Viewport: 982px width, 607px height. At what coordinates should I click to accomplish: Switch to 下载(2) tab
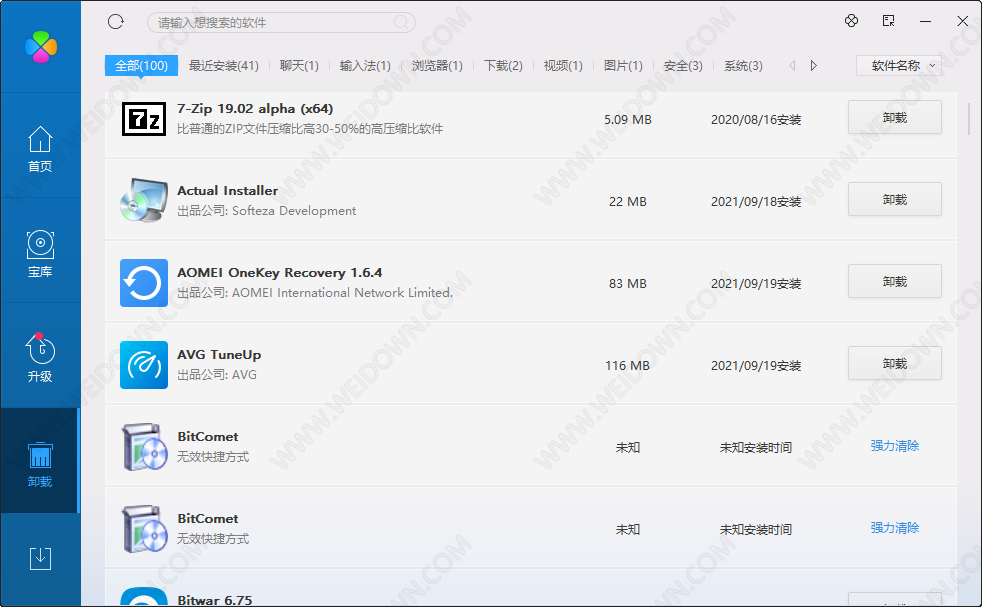(503, 66)
